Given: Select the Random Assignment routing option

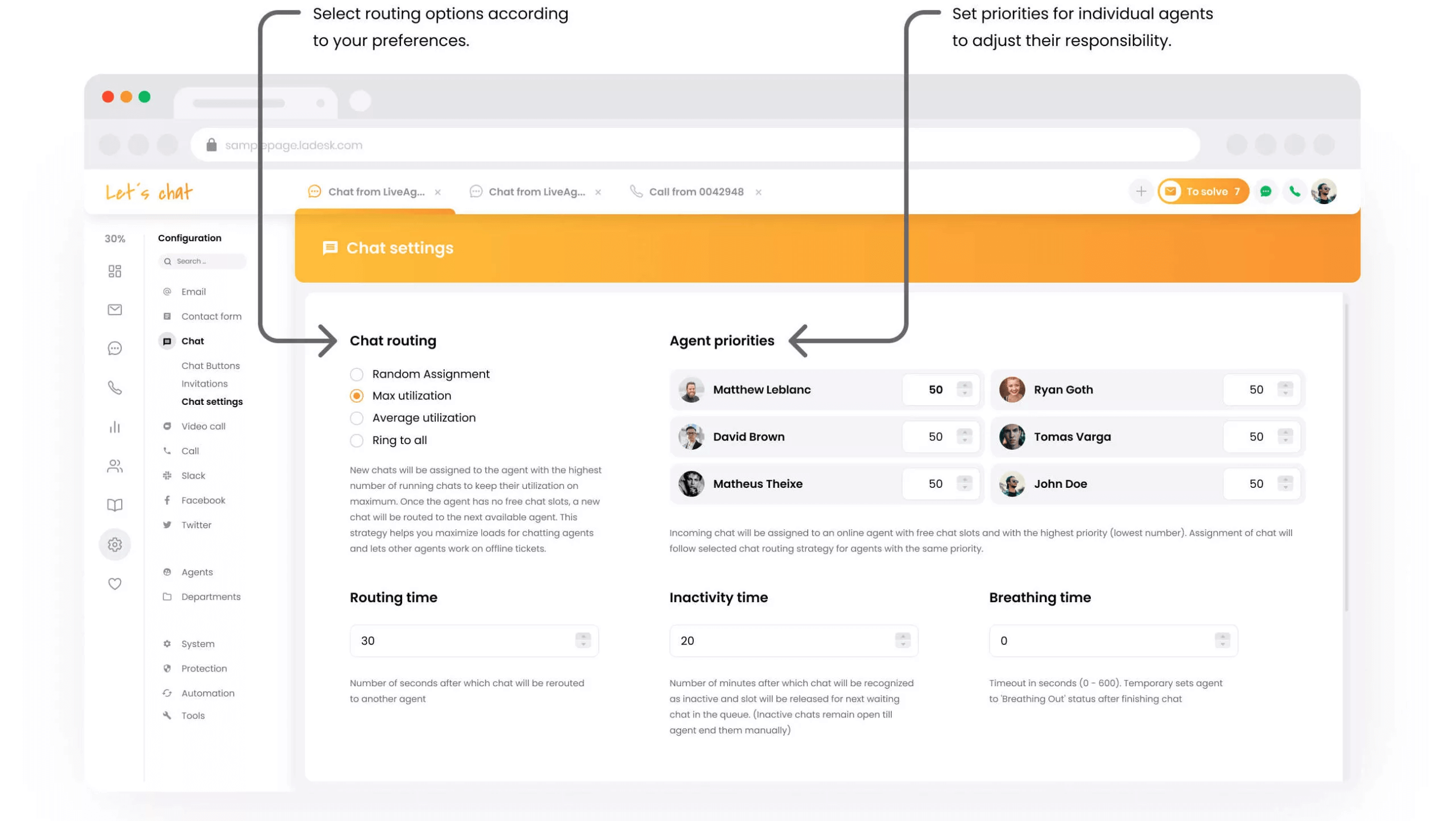Looking at the screenshot, I should point(357,374).
